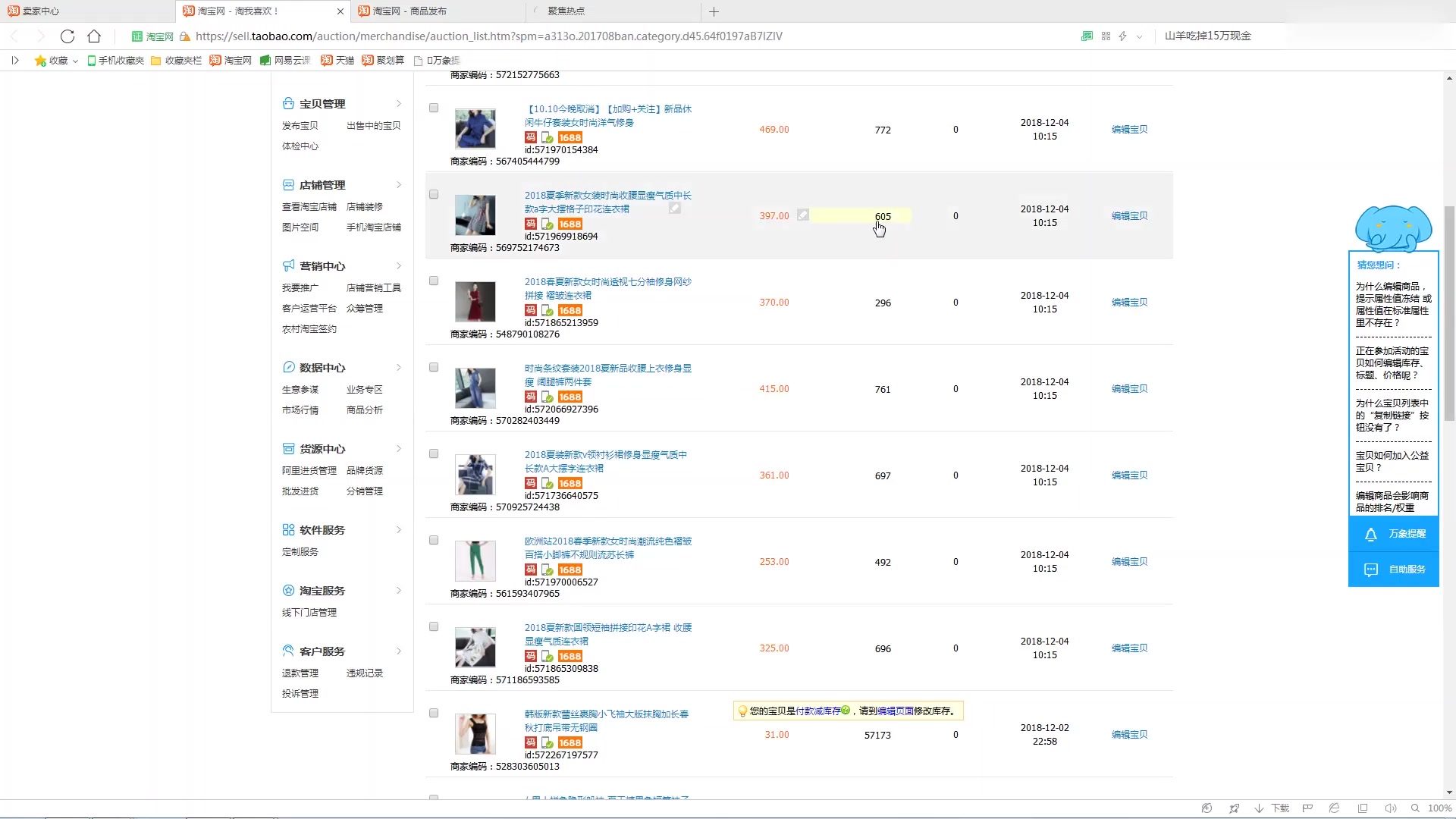
Task: Click 付款减库存 link in tooltip
Action: coord(818,711)
